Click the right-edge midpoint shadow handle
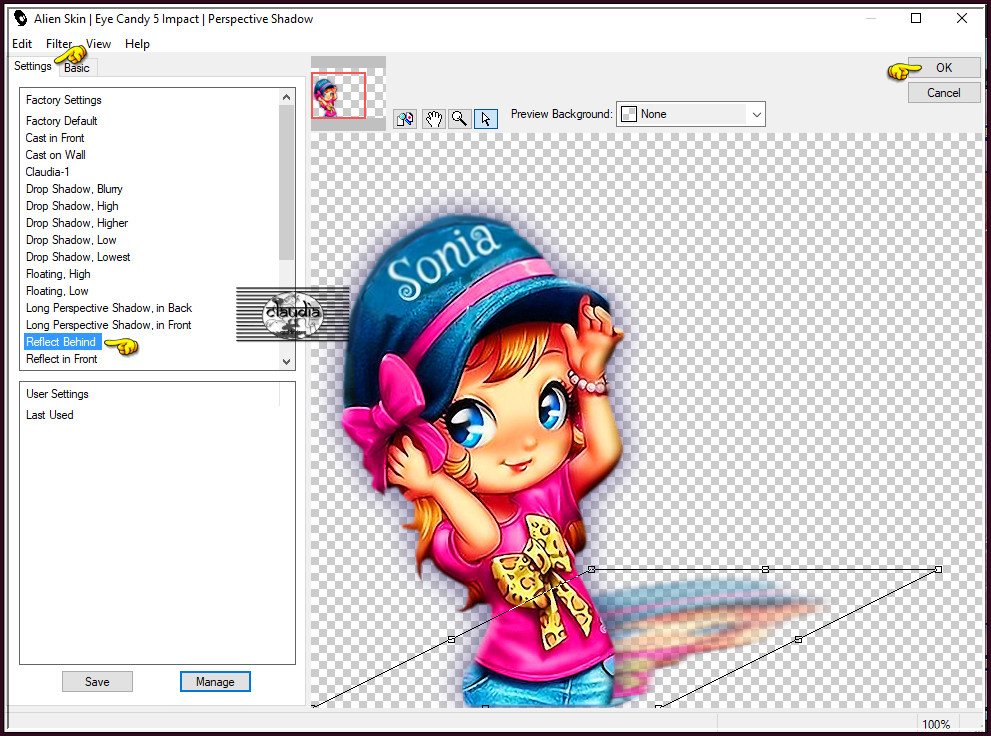The height and width of the screenshot is (736, 991). pyautogui.click(x=798, y=640)
